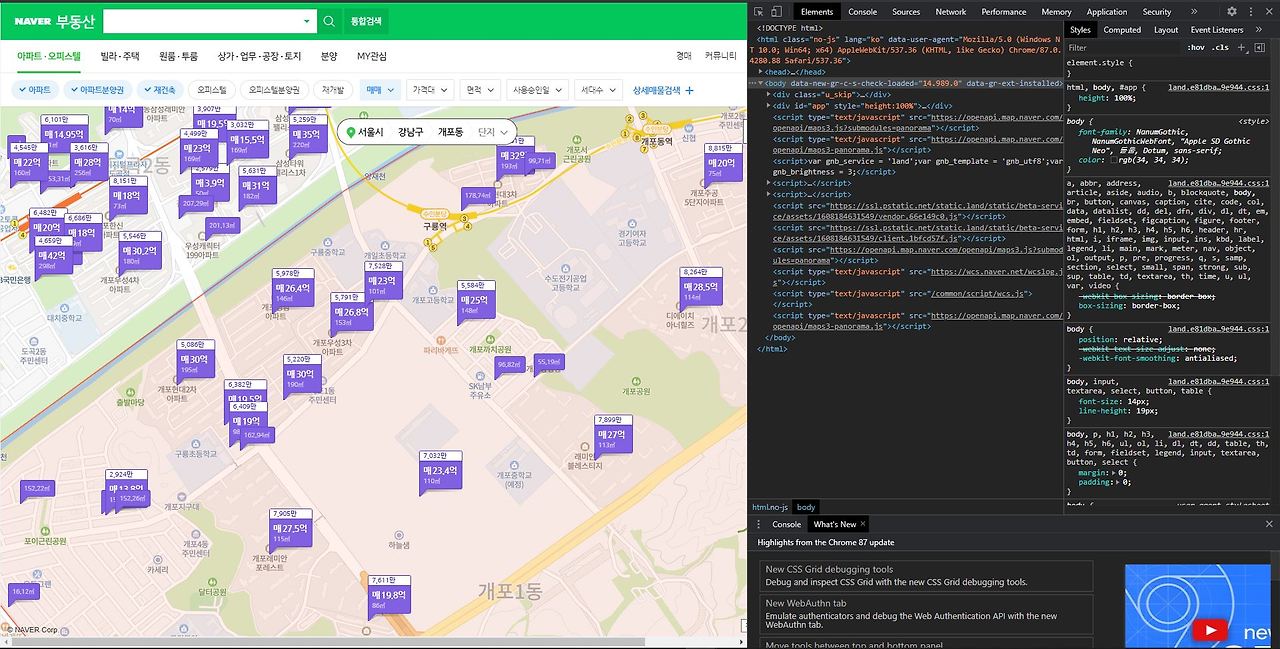Open the 매매 trade type dropdown
The image size is (1280, 649).
(380, 90)
